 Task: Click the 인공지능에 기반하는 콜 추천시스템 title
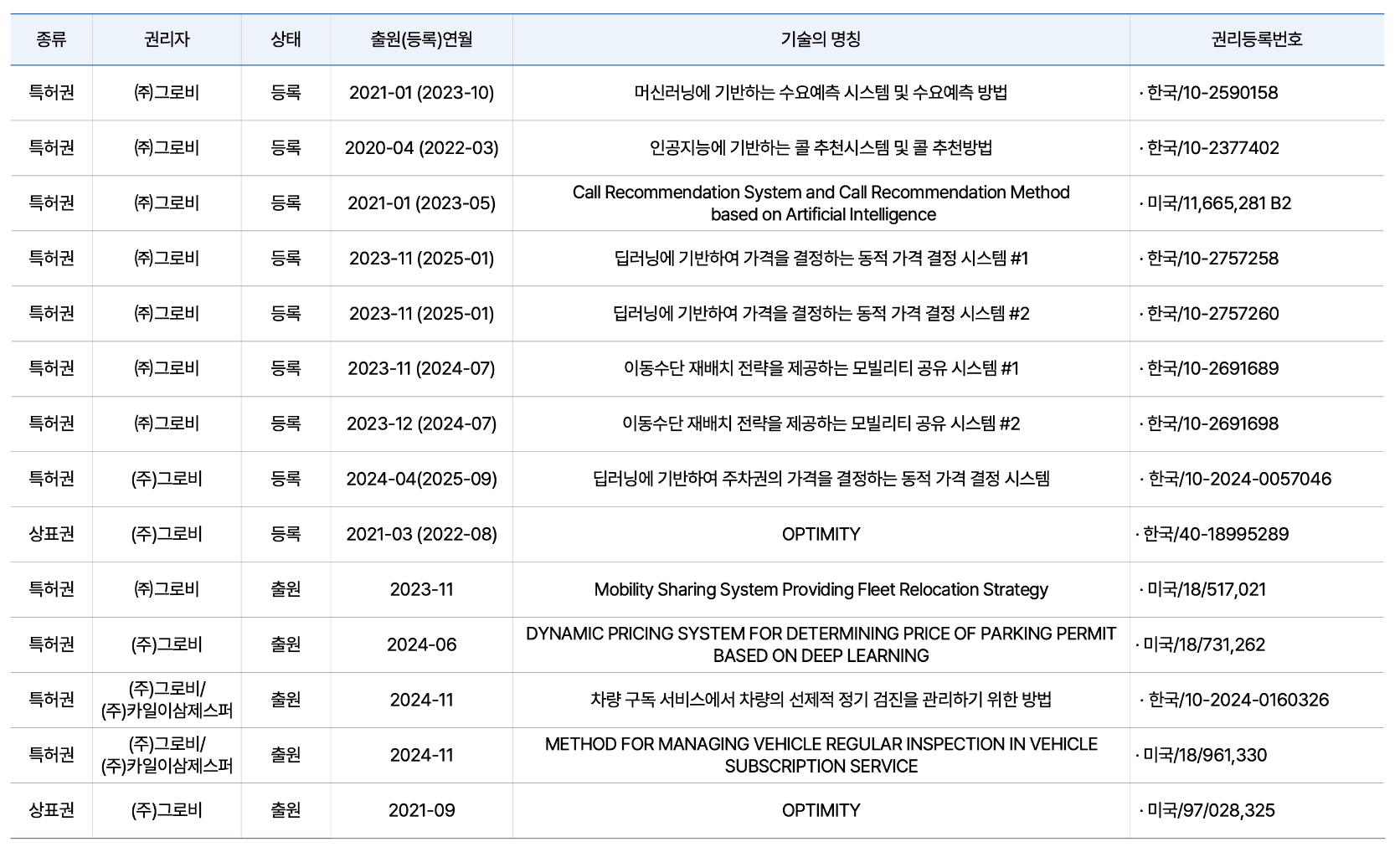coord(821,148)
